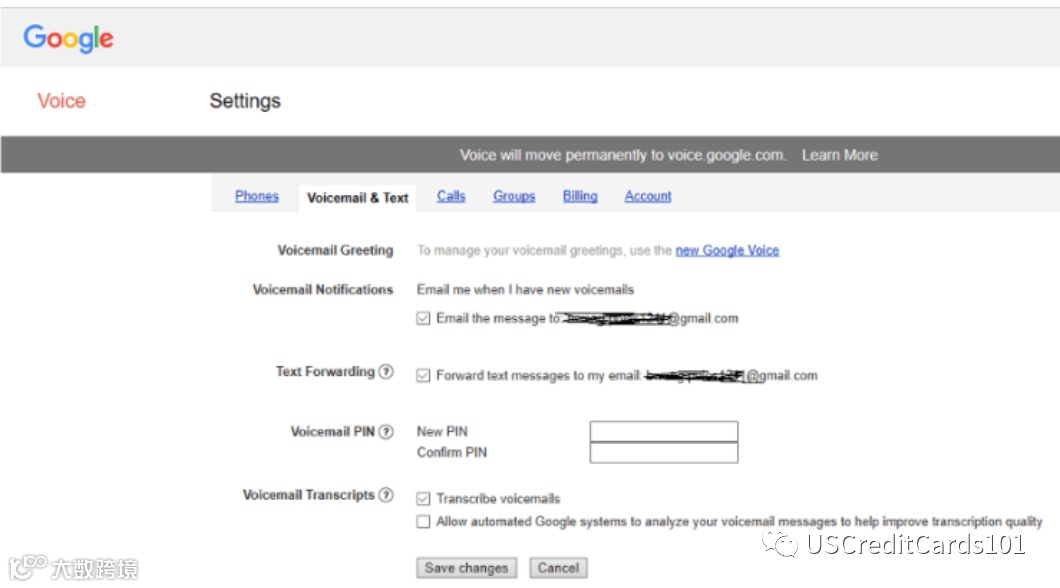Click Learn More in the banner

coord(840,155)
